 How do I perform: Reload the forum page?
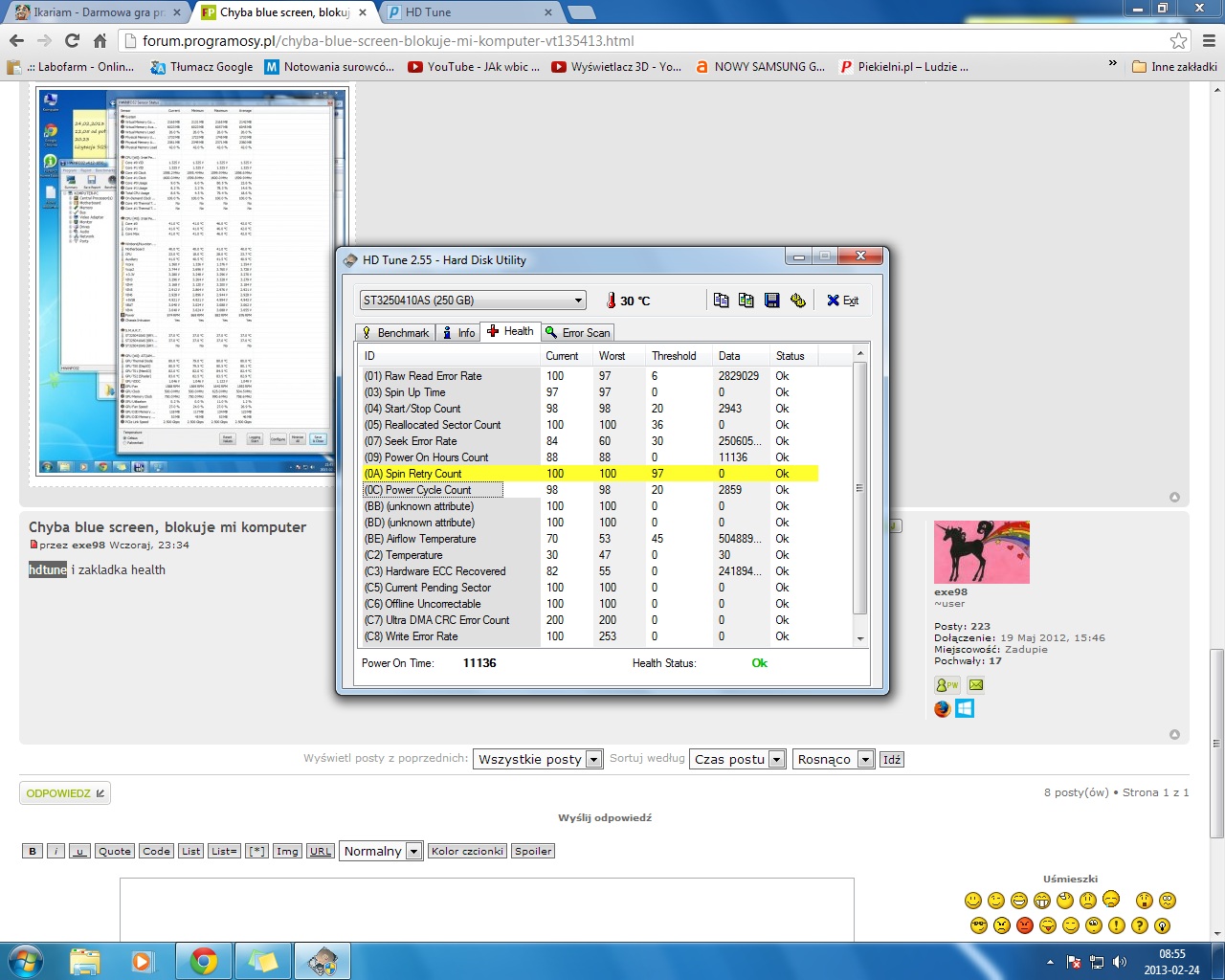(72, 41)
